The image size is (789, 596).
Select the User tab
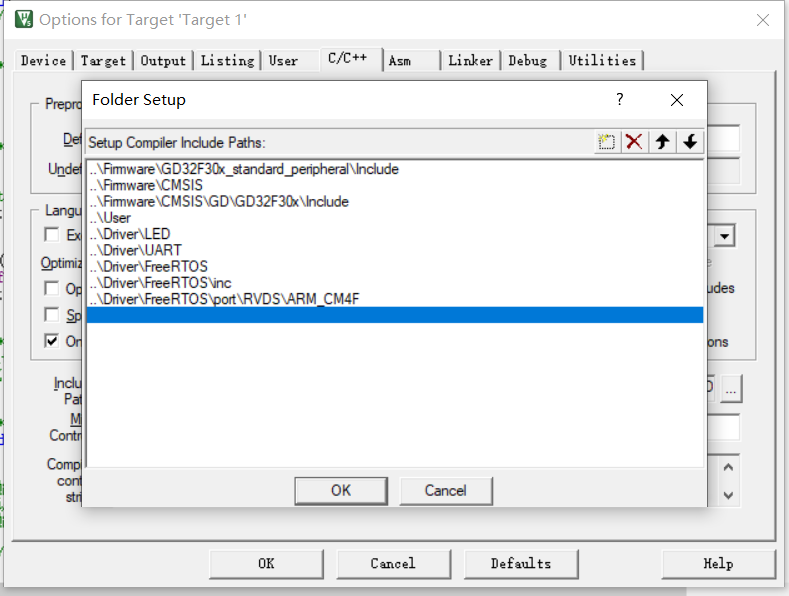[x=283, y=60]
